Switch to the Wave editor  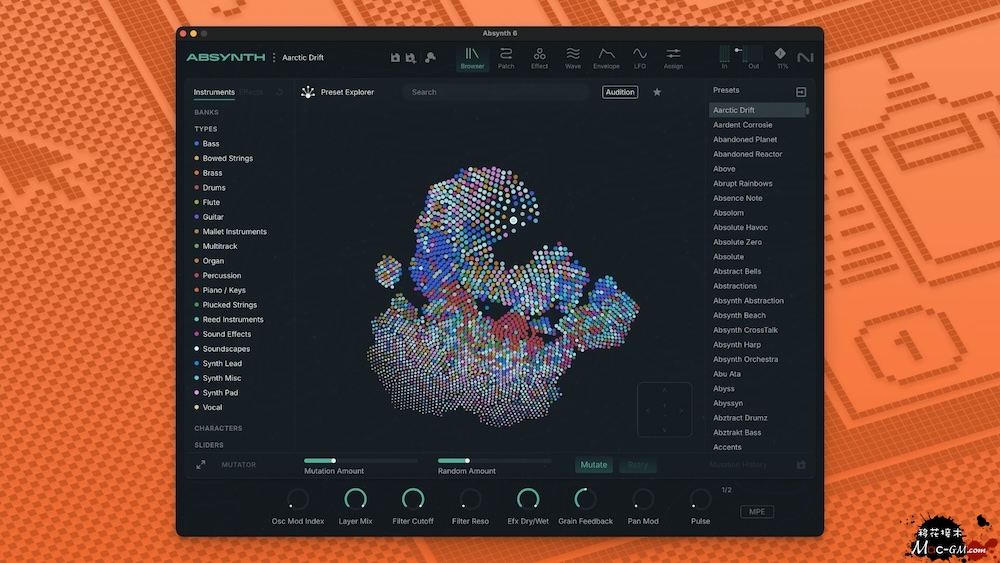click(573, 58)
